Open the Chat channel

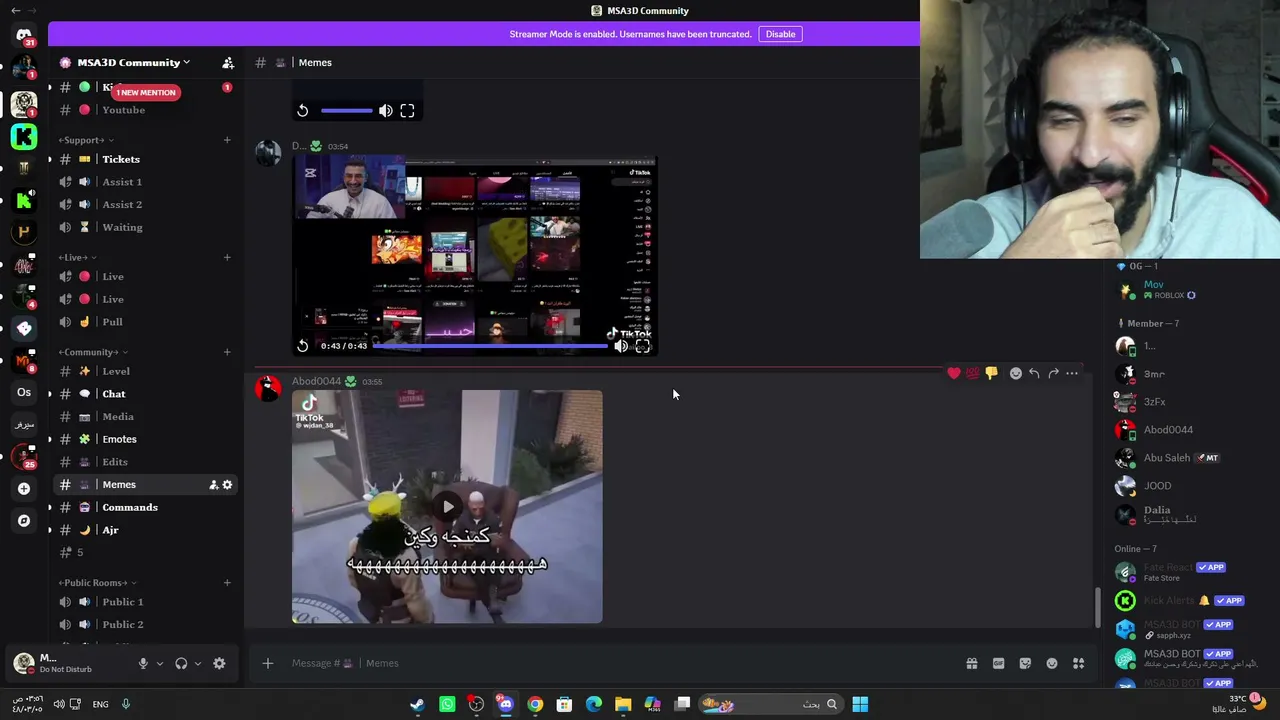[145, 394]
